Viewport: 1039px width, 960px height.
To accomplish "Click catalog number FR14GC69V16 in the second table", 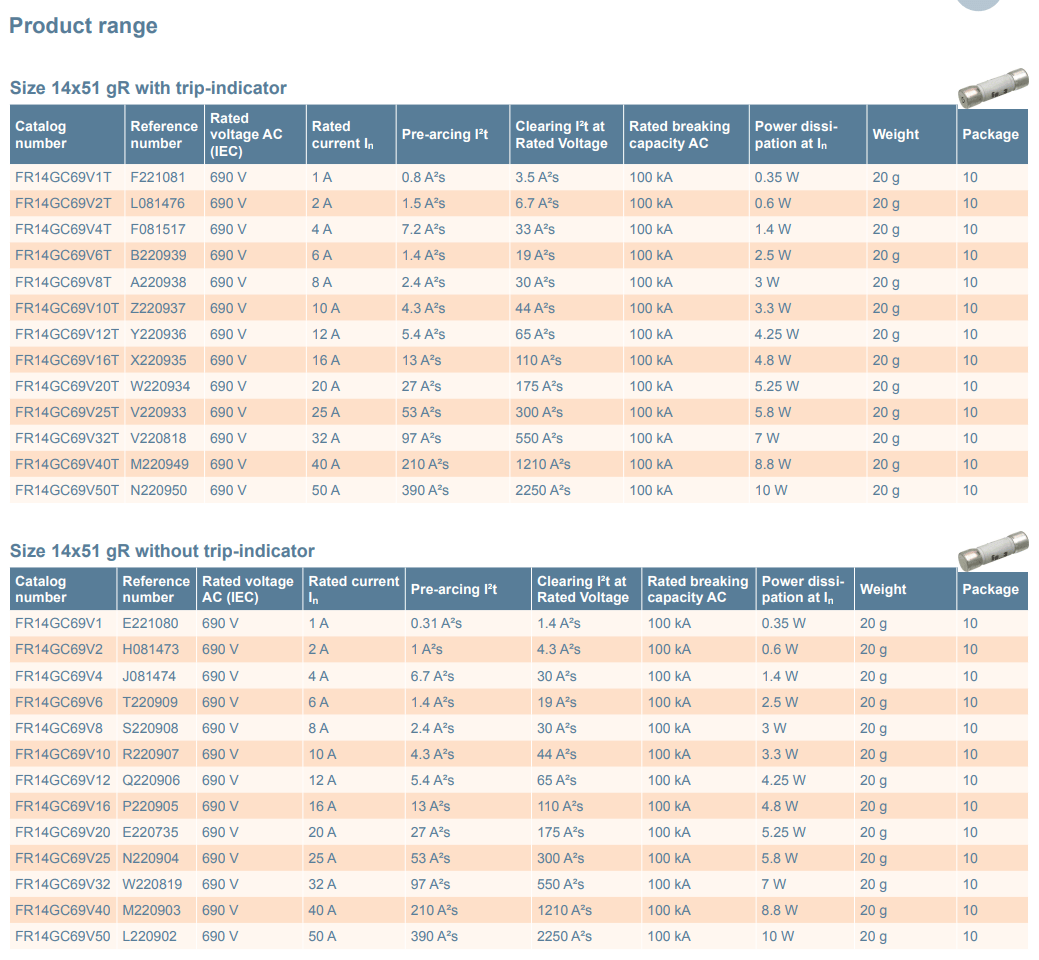I will click(x=63, y=806).
